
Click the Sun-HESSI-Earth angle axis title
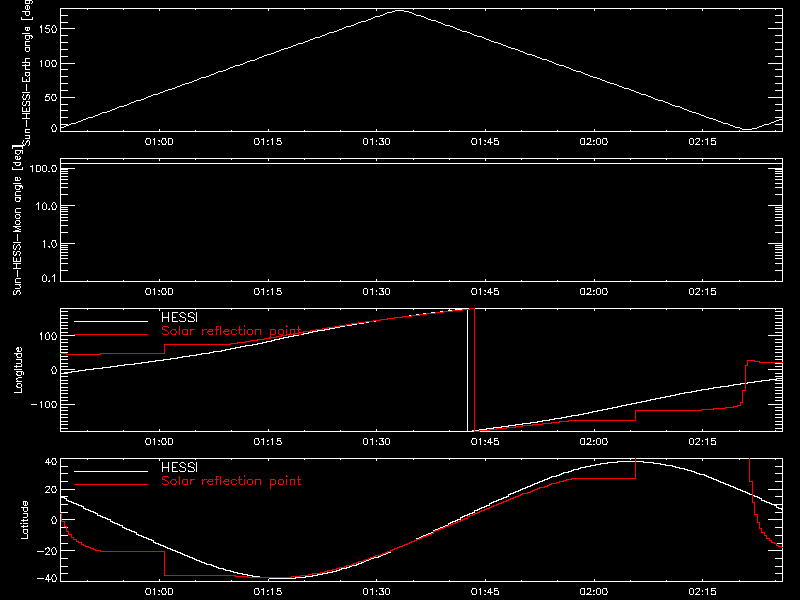tap(27, 71)
